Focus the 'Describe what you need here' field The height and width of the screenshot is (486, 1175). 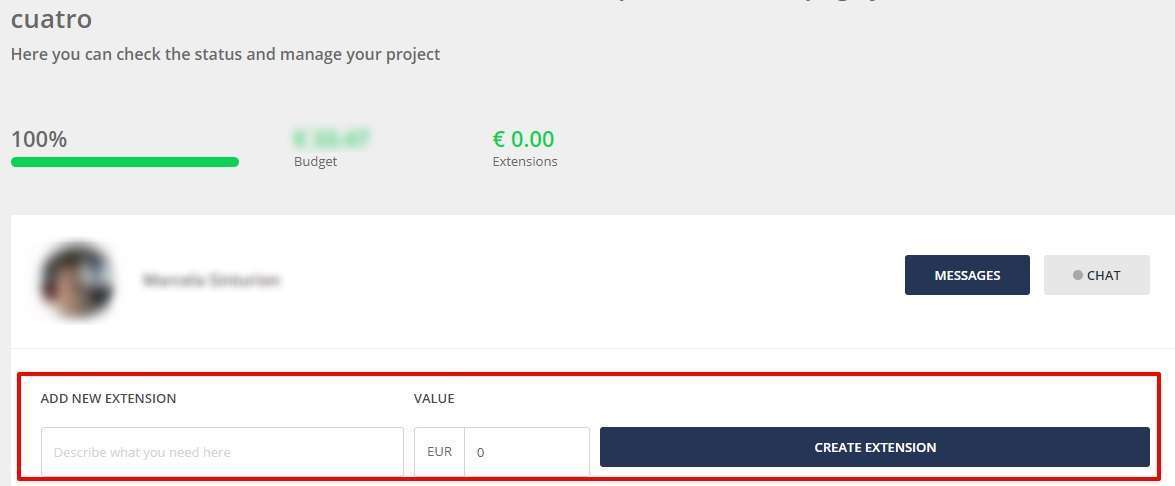(222, 452)
